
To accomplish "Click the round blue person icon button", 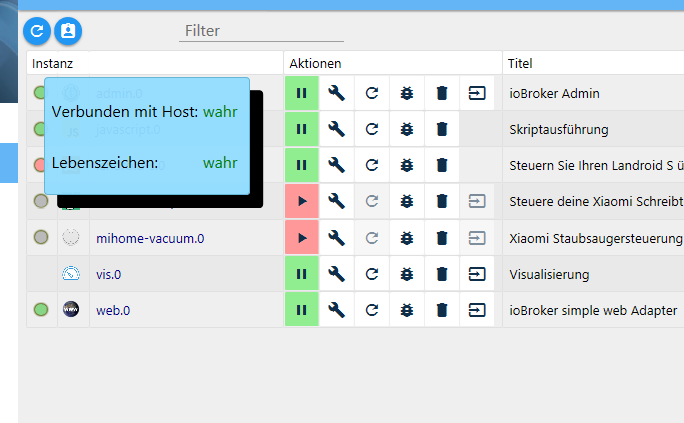I will [x=68, y=32].
